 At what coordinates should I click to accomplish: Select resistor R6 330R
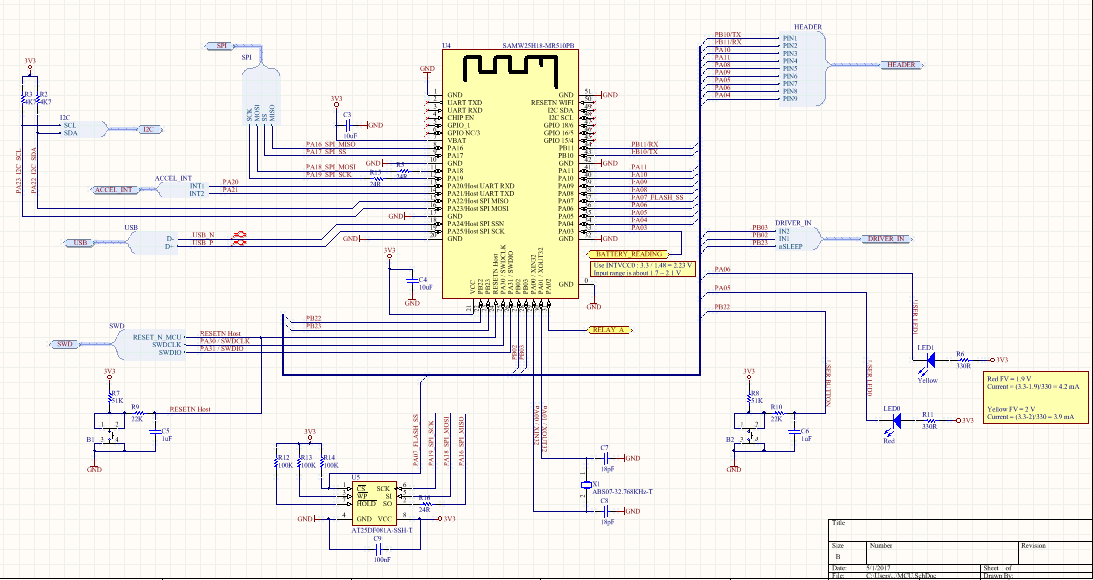963,360
